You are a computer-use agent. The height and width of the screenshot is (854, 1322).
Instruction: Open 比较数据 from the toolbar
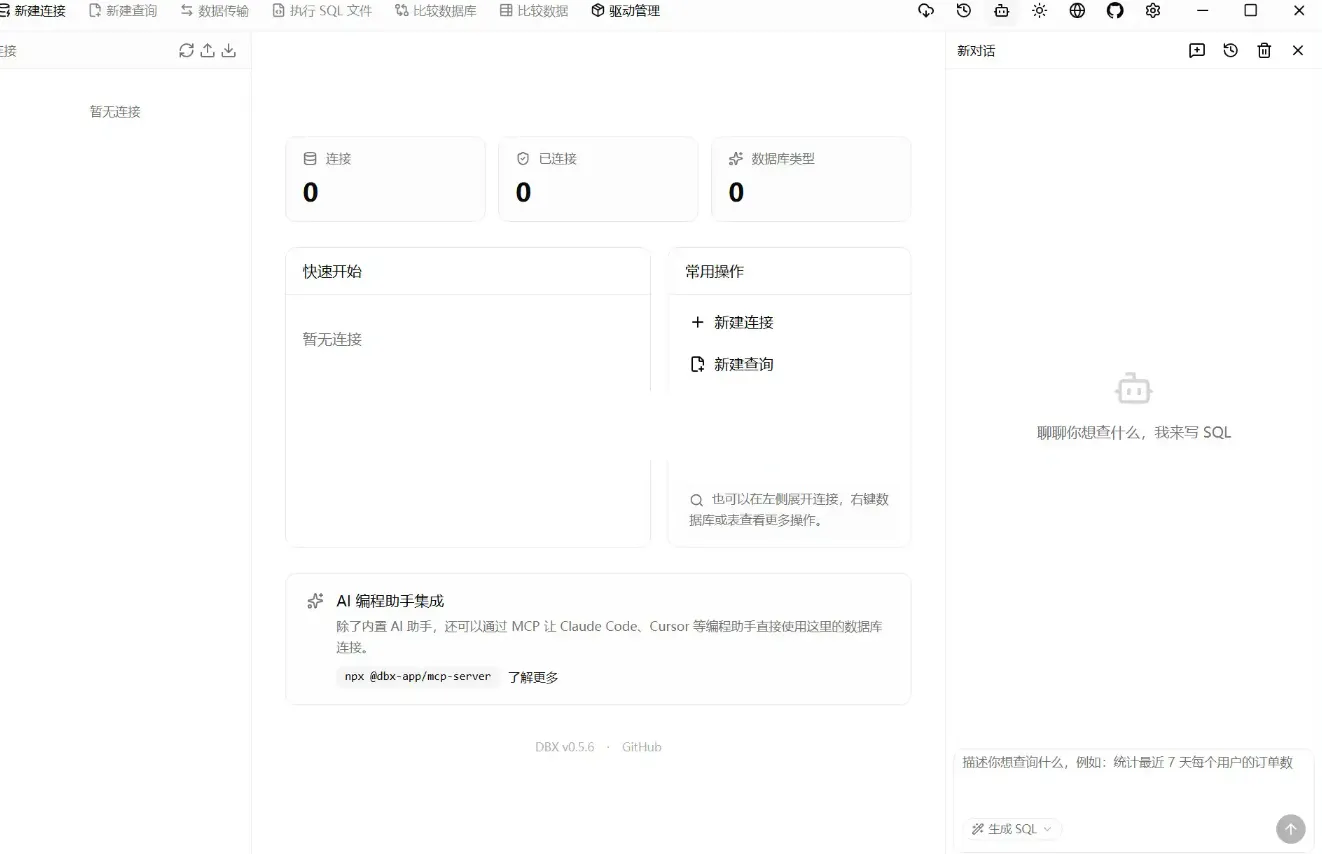[534, 11]
